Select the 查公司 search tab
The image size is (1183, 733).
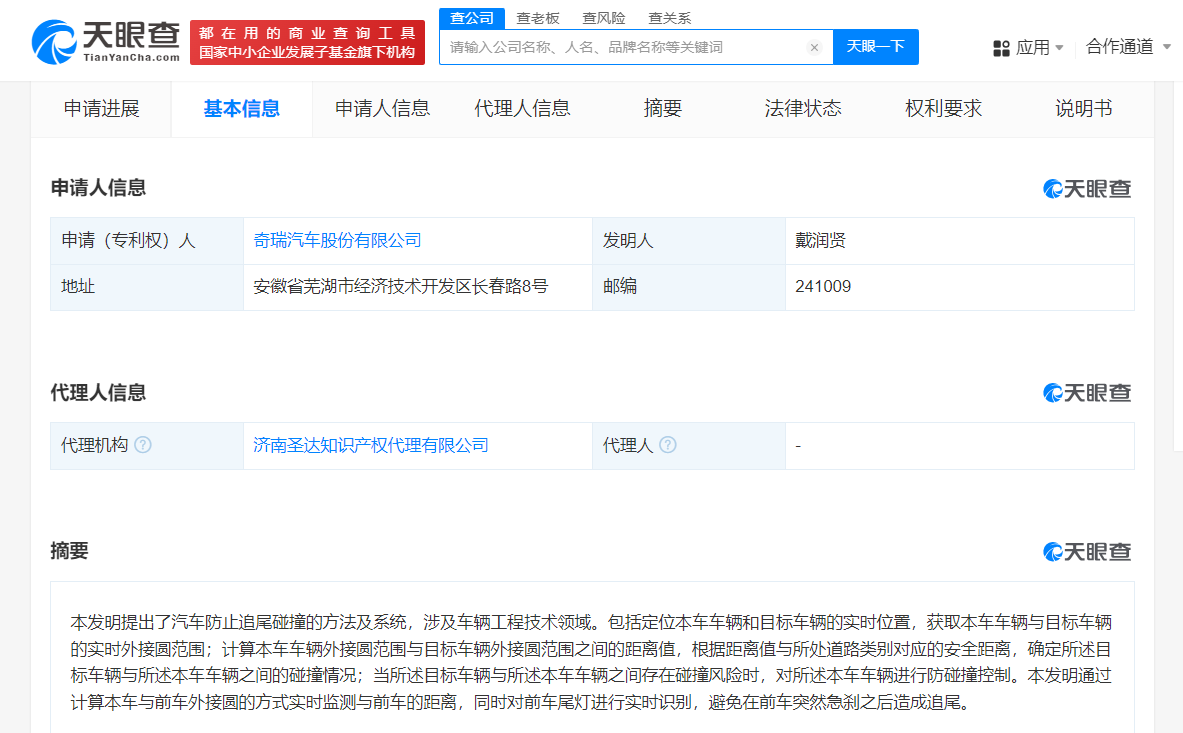472,18
